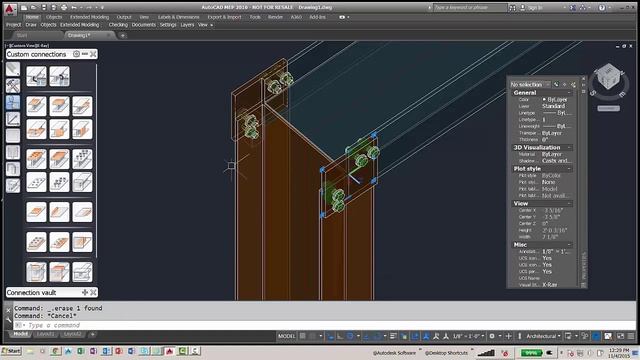Toggle selection cycling in status bar
Image resolution: width=640 pixels, height=360 pixels.
pyautogui.click(x=404, y=336)
